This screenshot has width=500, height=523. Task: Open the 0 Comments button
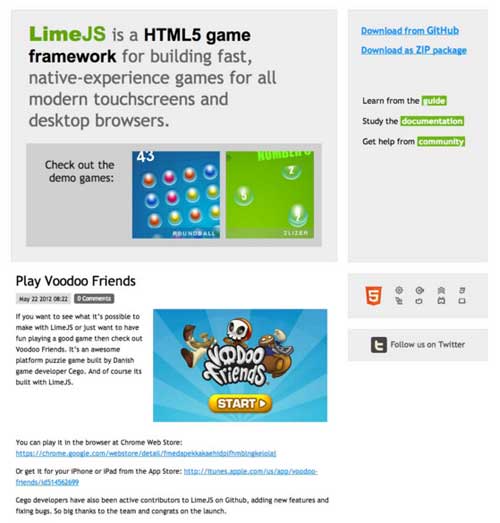[94, 299]
